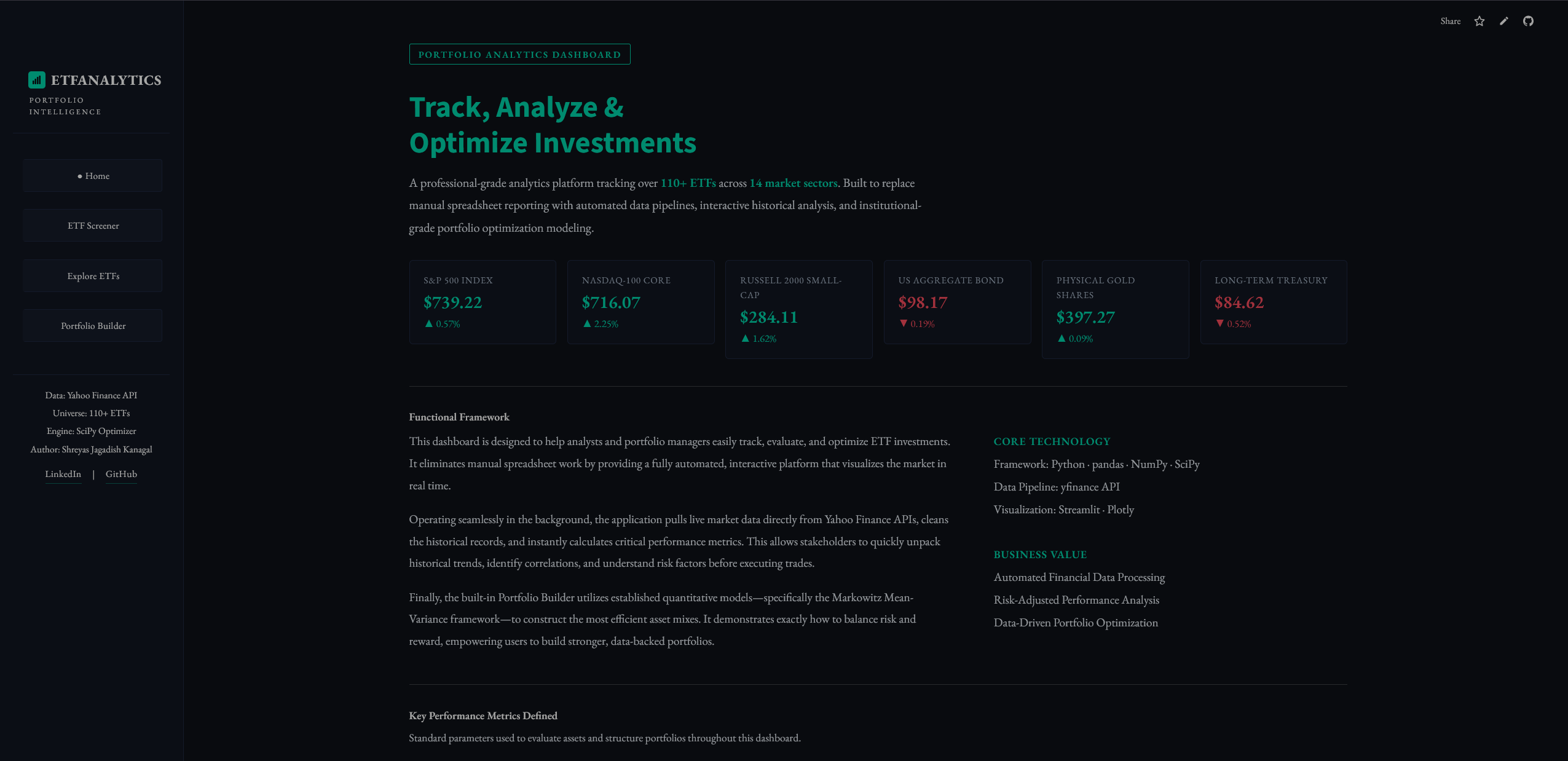
Task: Click the star favorite icon
Action: [1479, 21]
